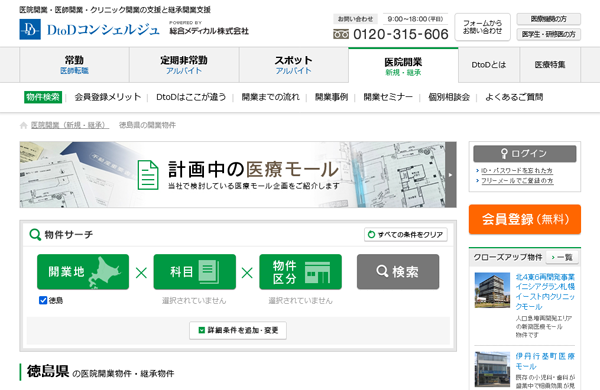Click the ログイン button
The height and width of the screenshot is (390, 600).
pos(525,153)
